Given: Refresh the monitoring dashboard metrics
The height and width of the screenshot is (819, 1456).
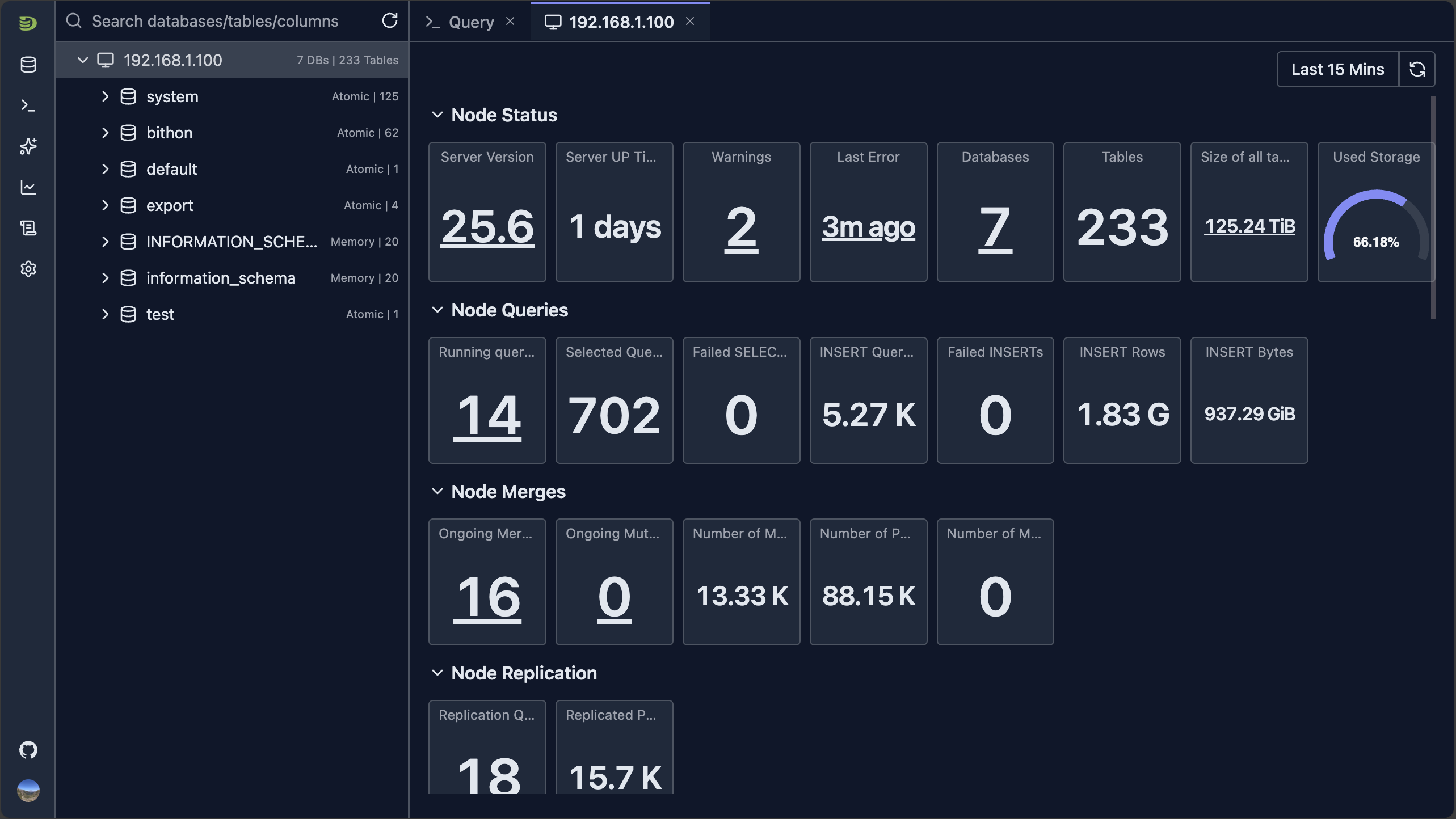Looking at the screenshot, I should (x=1417, y=69).
